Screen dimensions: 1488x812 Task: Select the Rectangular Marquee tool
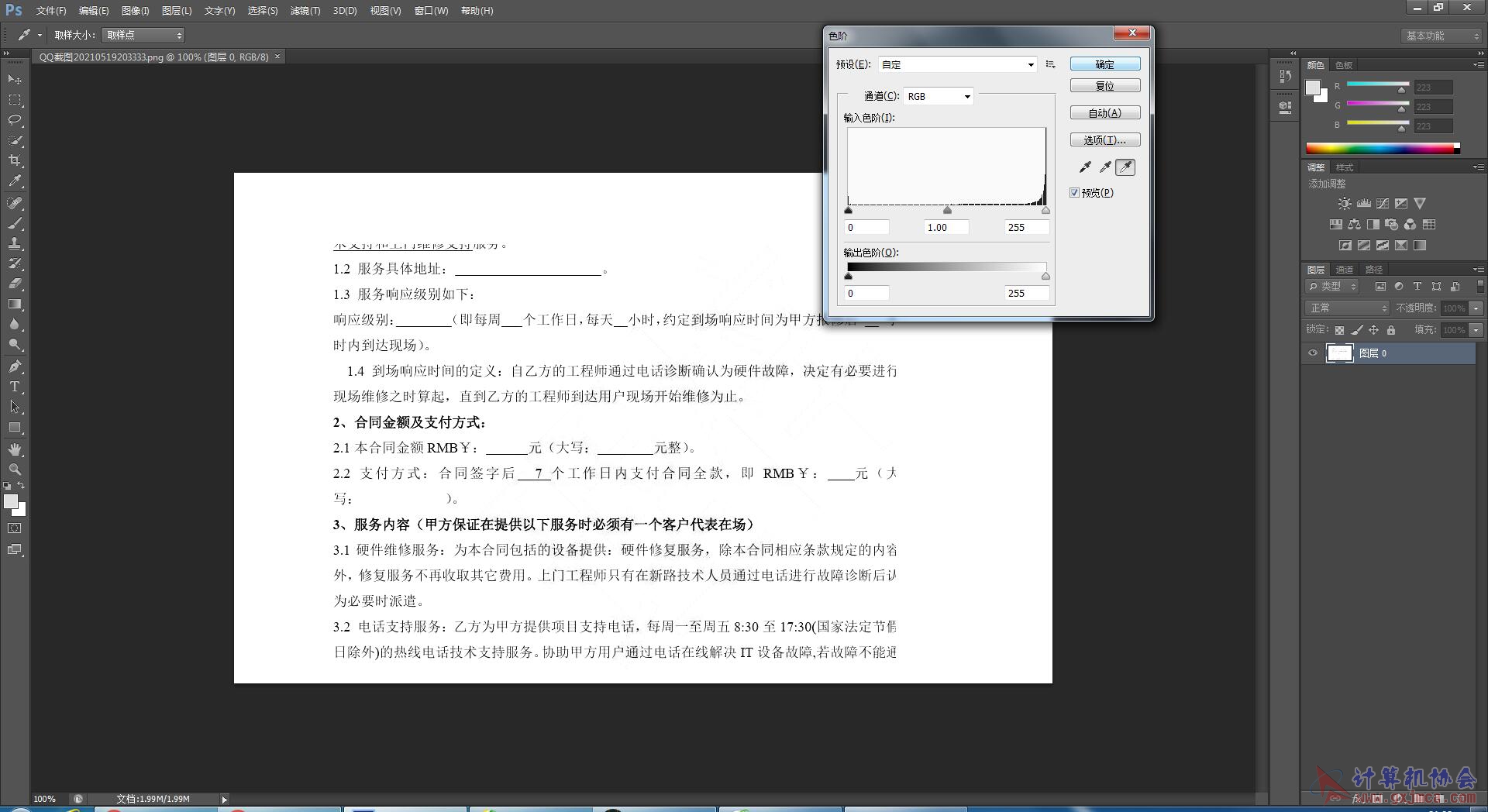(x=15, y=100)
